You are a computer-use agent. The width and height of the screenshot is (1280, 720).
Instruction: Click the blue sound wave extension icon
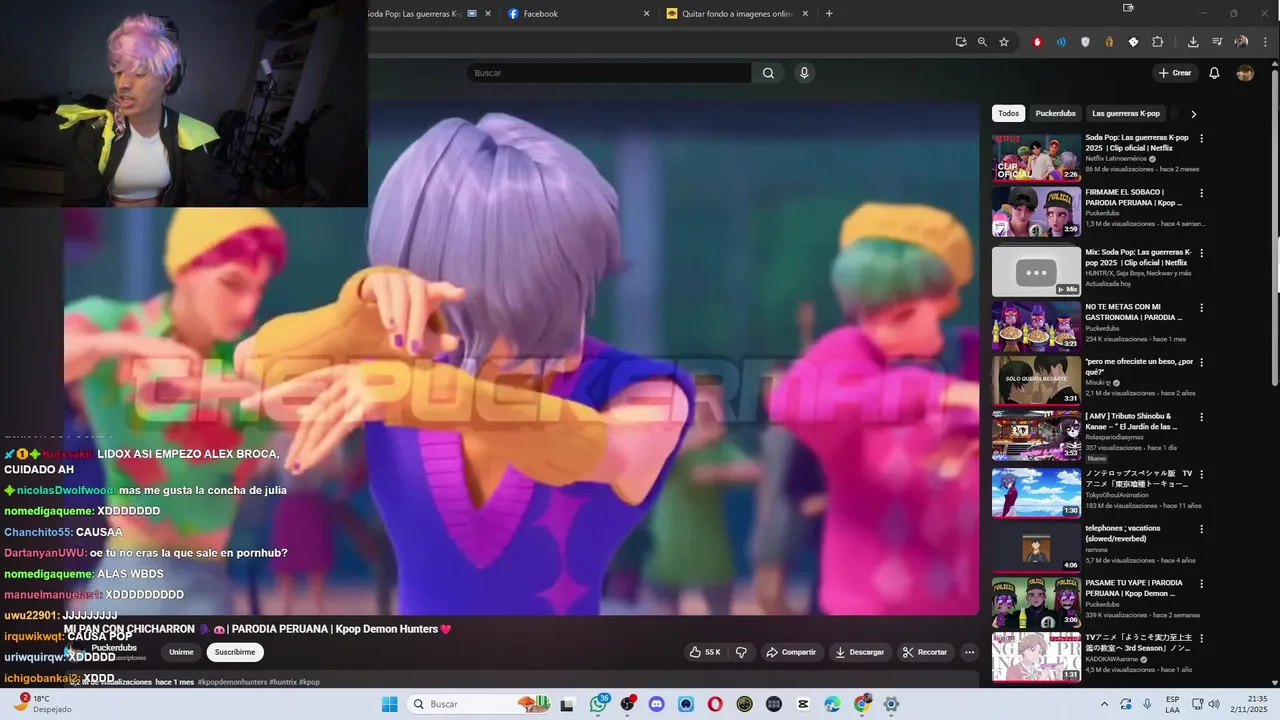tap(1061, 42)
